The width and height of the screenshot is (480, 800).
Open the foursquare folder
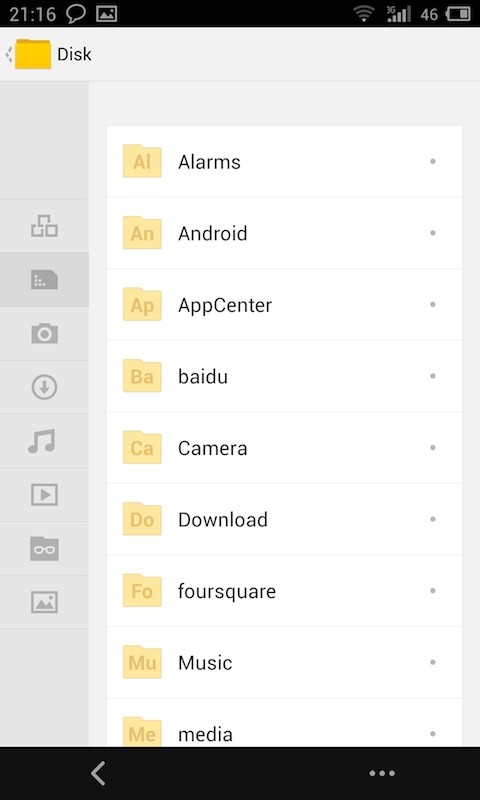click(284, 591)
